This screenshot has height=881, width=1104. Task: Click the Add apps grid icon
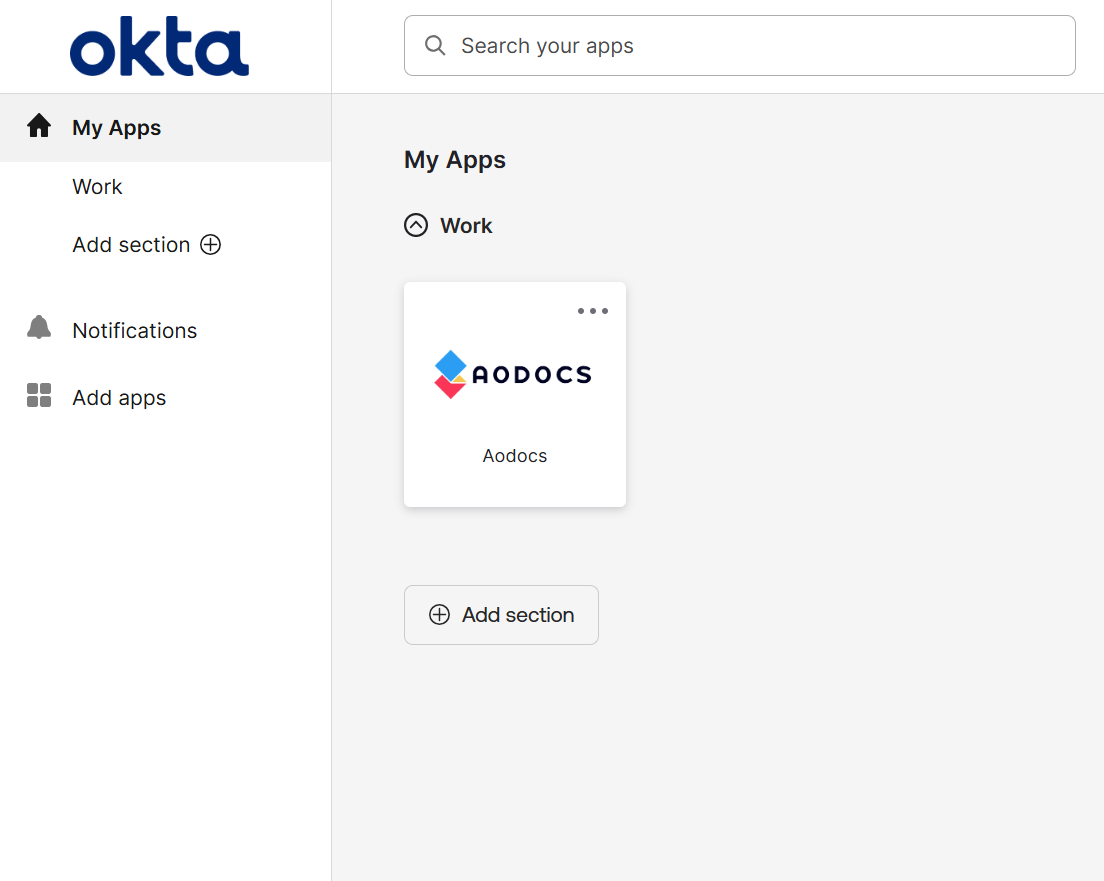39,395
